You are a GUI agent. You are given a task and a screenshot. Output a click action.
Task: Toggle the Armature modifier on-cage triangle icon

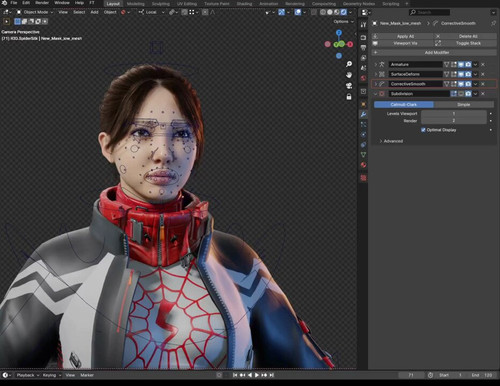(x=446, y=64)
